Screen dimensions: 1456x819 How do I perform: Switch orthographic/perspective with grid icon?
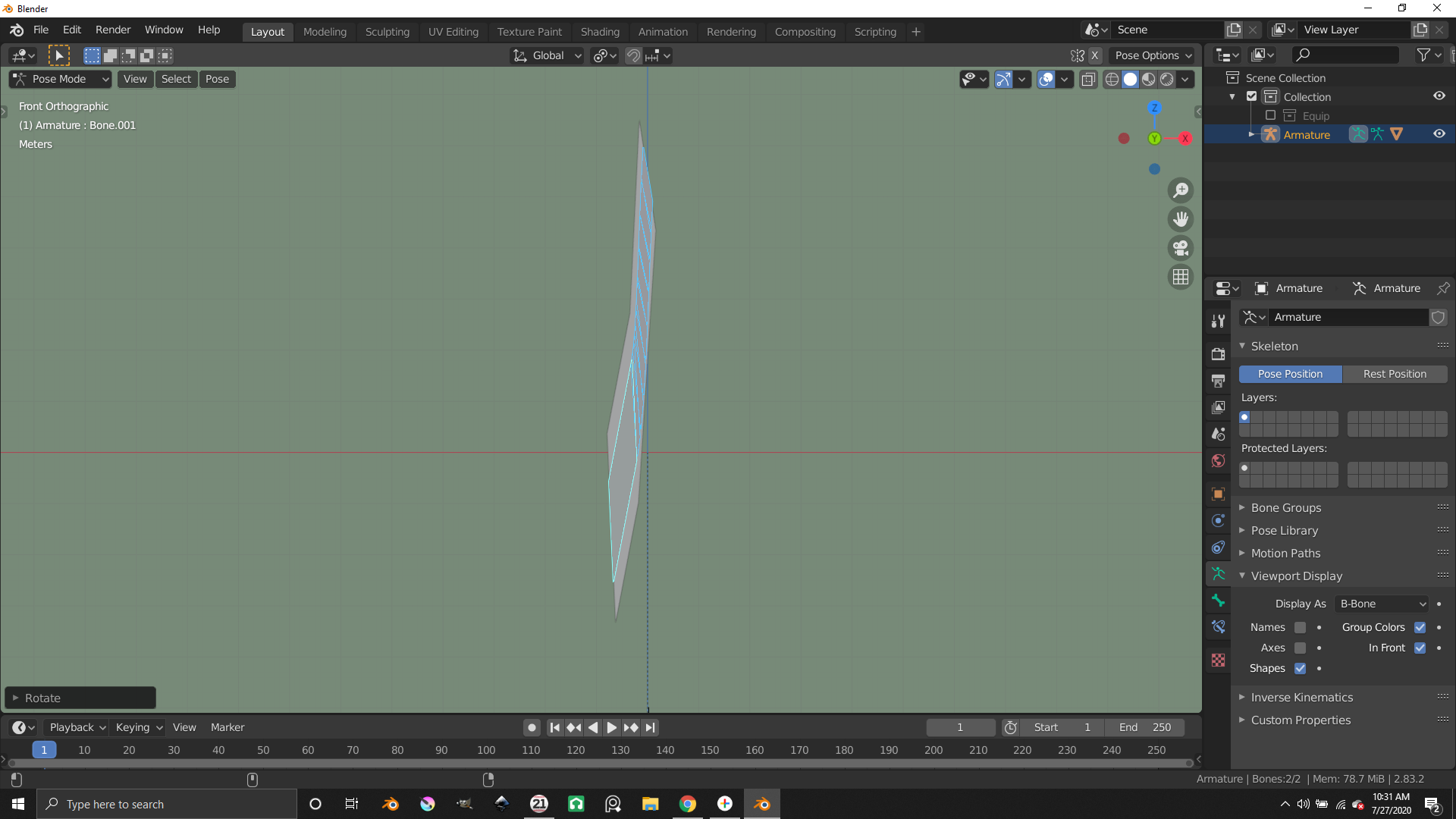pos(1181,277)
